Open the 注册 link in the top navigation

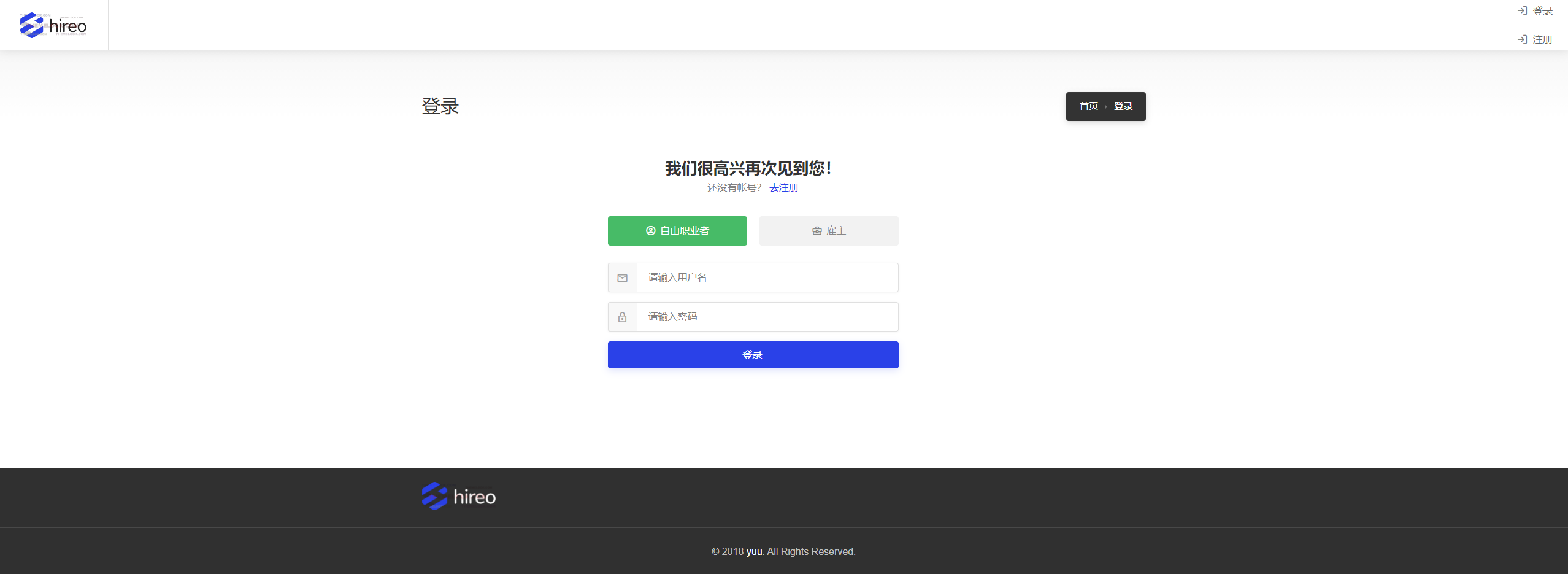click(x=1542, y=40)
